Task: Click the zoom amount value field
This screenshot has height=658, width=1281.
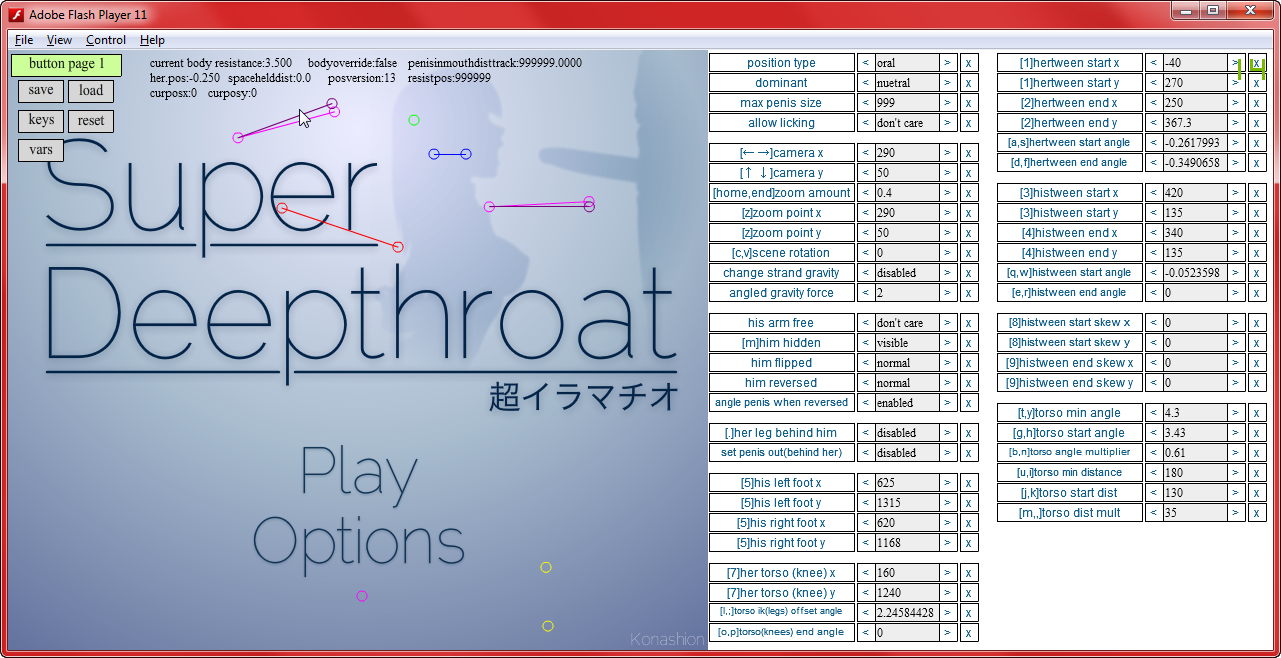Action: coord(906,193)
